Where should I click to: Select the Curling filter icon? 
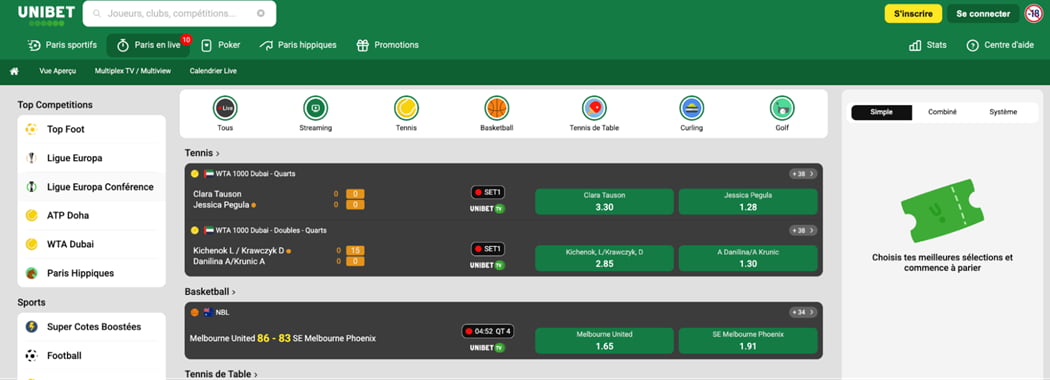(x=692, y=107)
